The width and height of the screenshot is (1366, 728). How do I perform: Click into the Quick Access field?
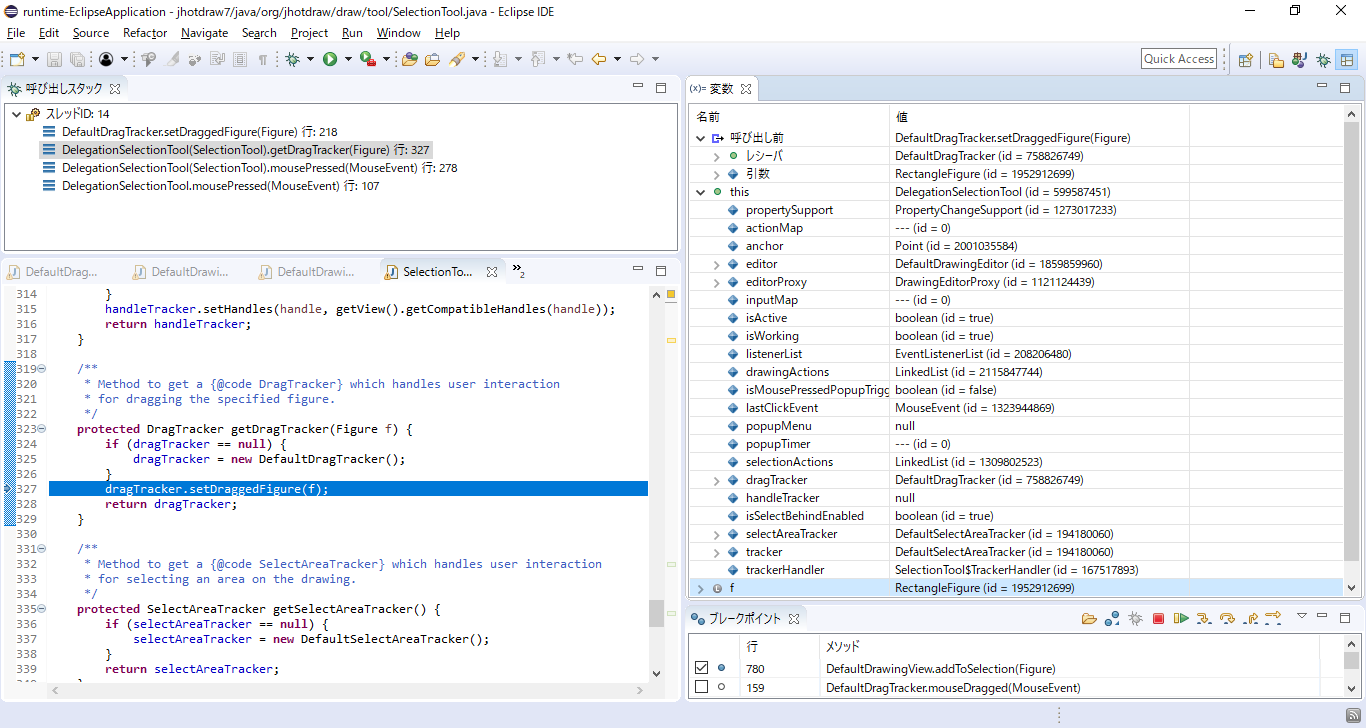tap(1179, 59)
